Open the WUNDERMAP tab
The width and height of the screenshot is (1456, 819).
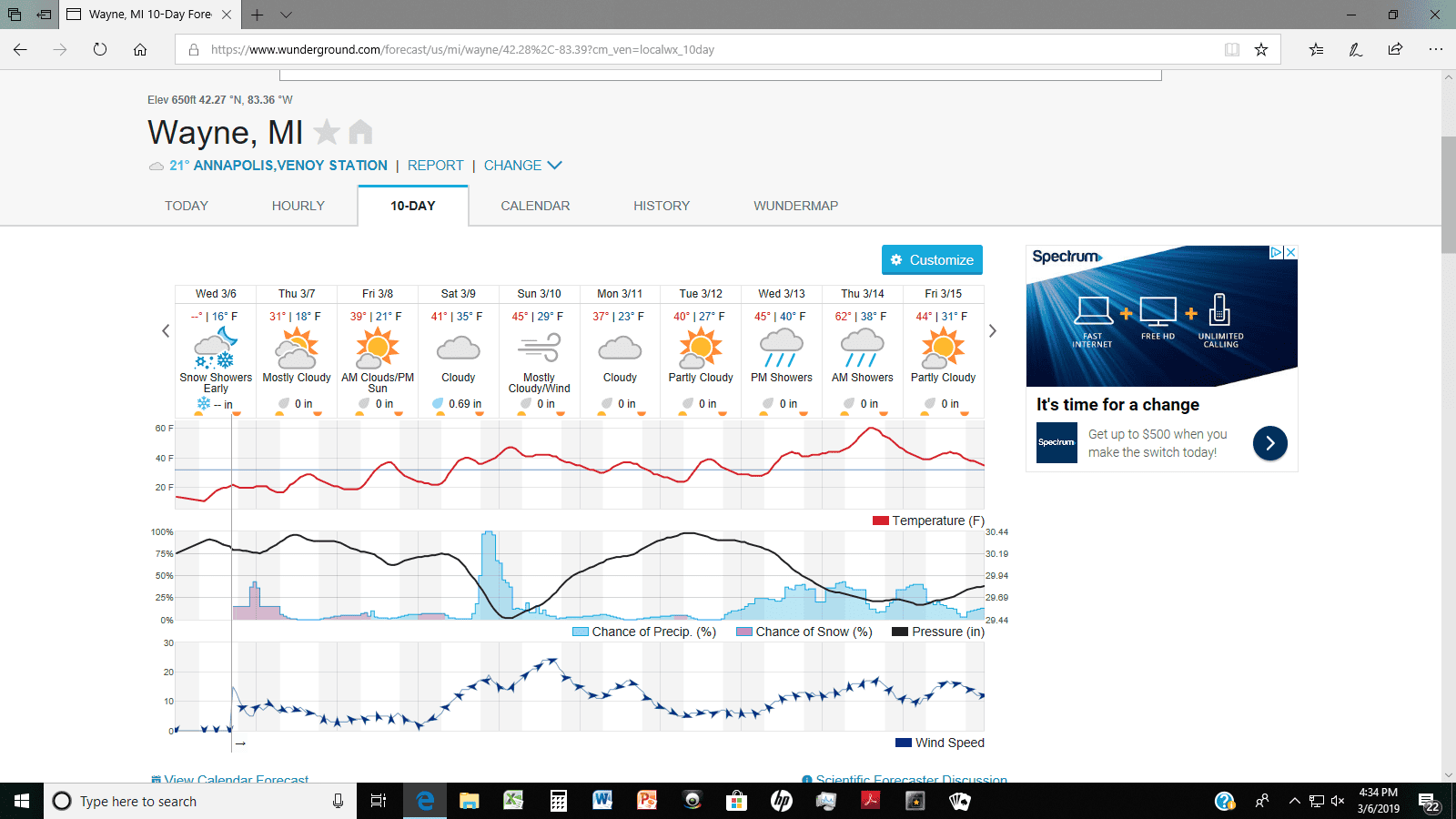[796, 206]
